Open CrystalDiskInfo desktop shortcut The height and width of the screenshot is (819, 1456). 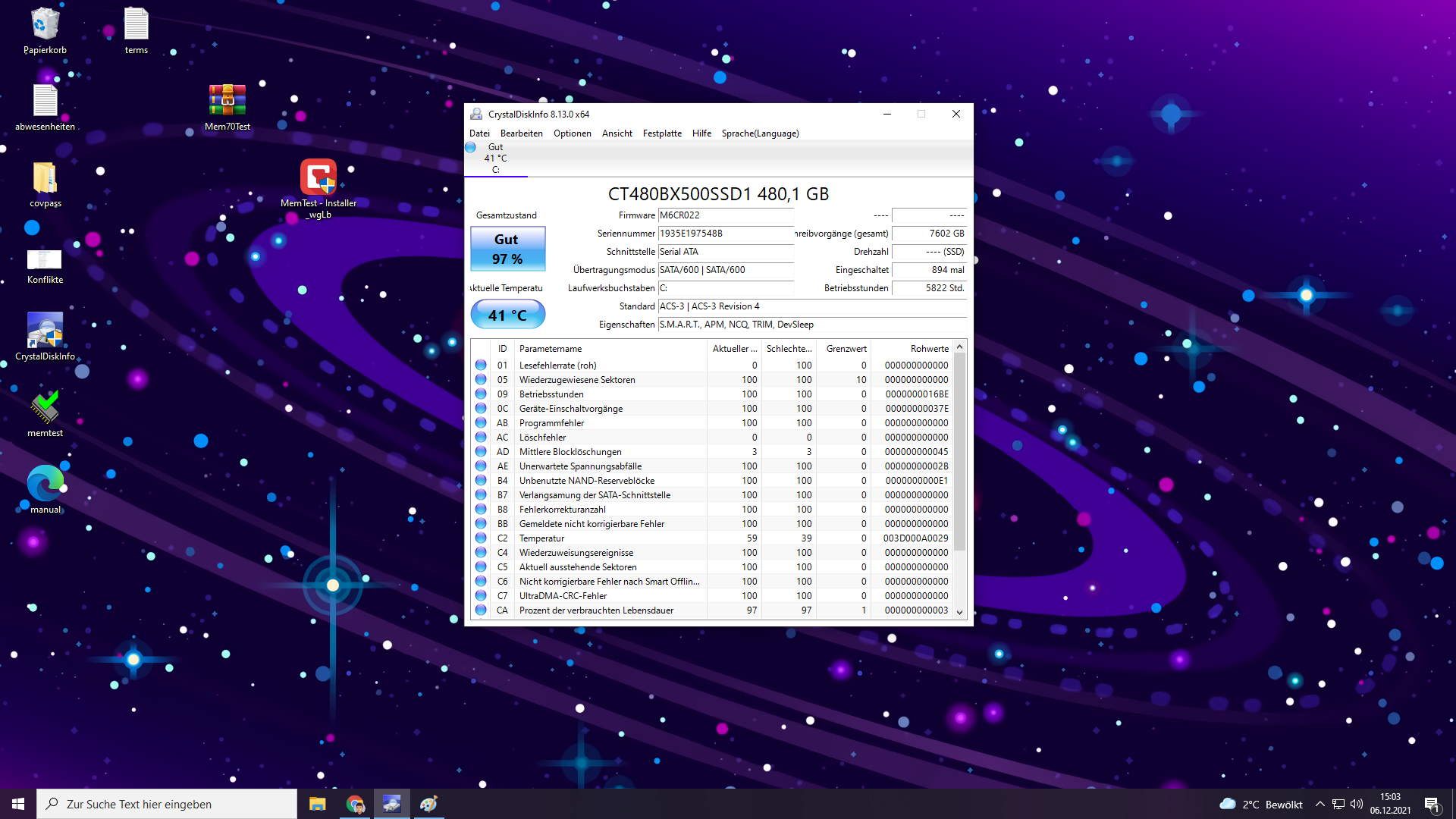45,332
